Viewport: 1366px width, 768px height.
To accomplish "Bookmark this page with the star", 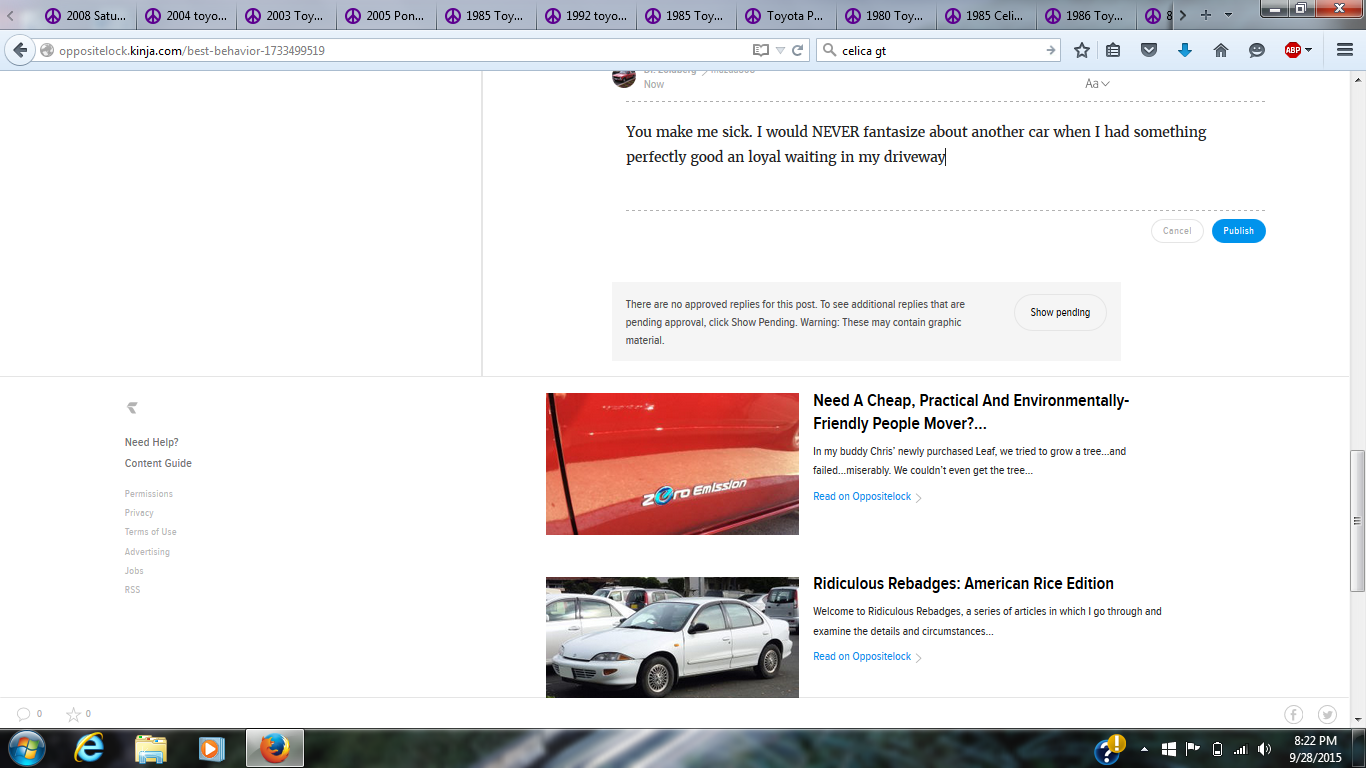I will [1081, 50].
